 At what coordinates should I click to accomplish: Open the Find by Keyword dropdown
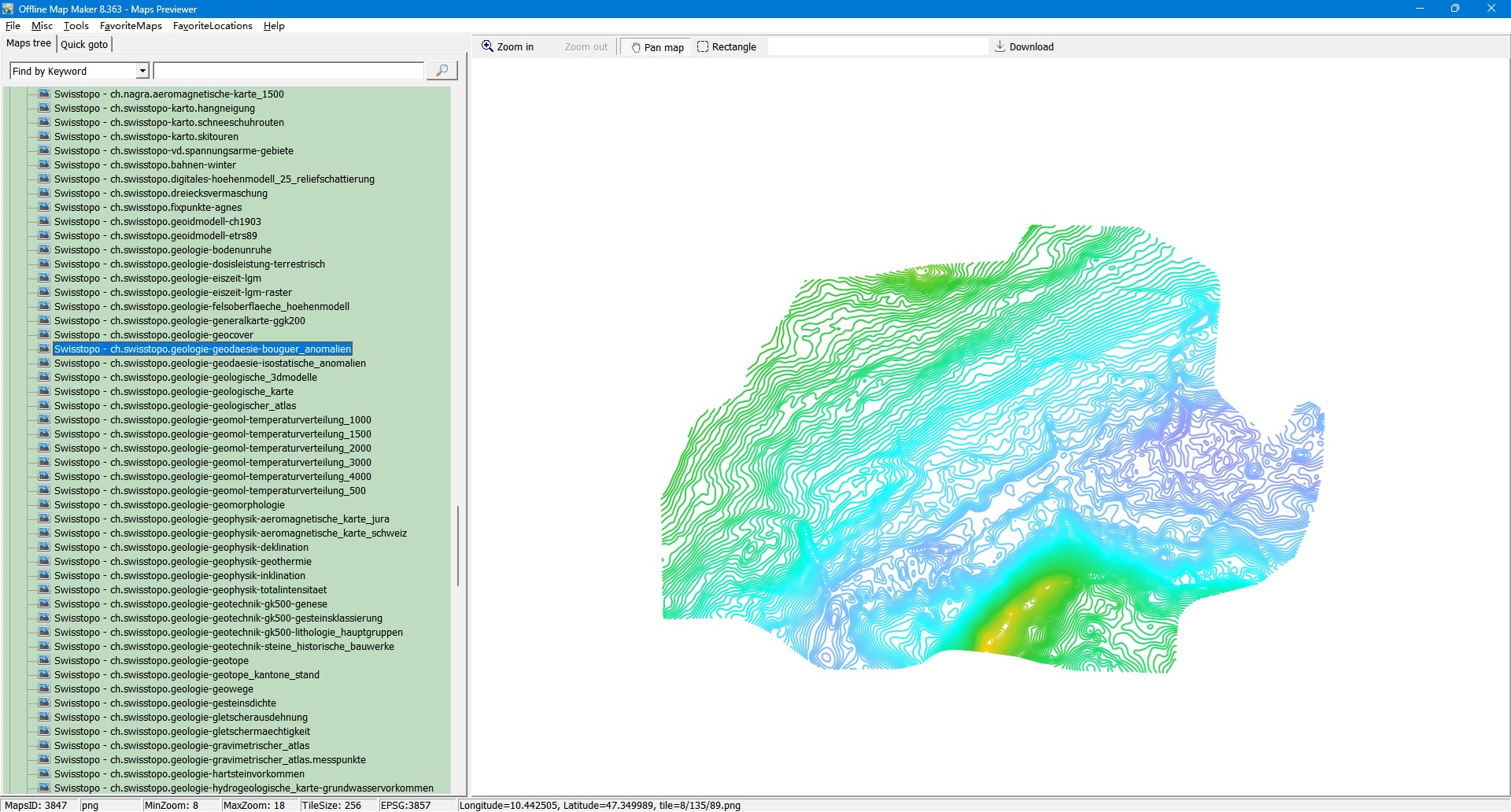tap(142, 72)
